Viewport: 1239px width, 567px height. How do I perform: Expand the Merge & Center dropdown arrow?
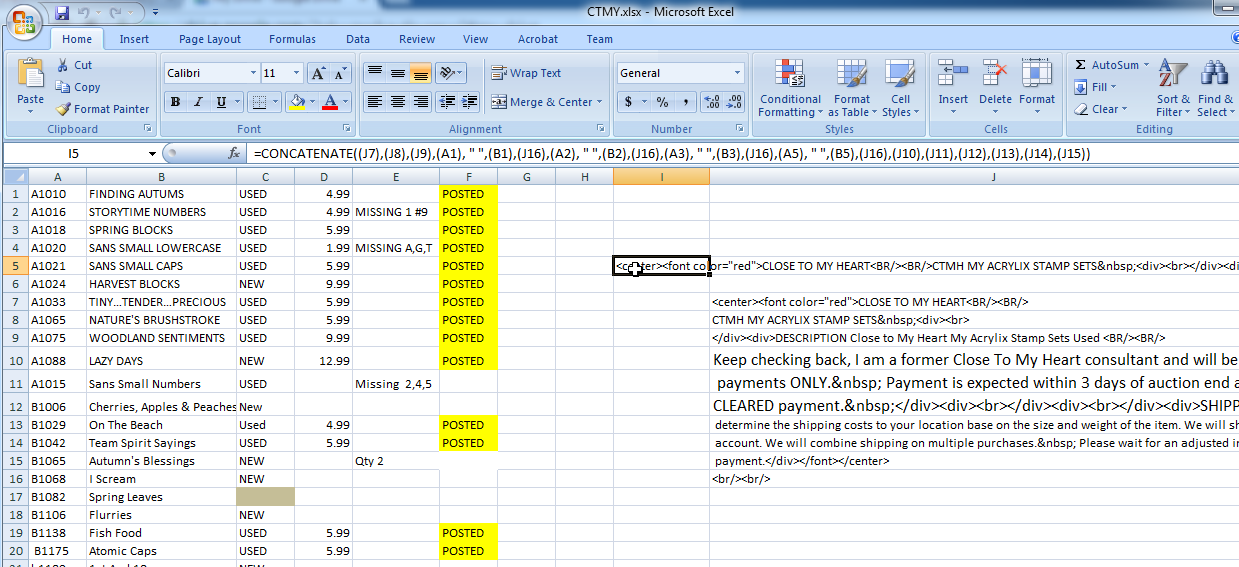[600, 102]
